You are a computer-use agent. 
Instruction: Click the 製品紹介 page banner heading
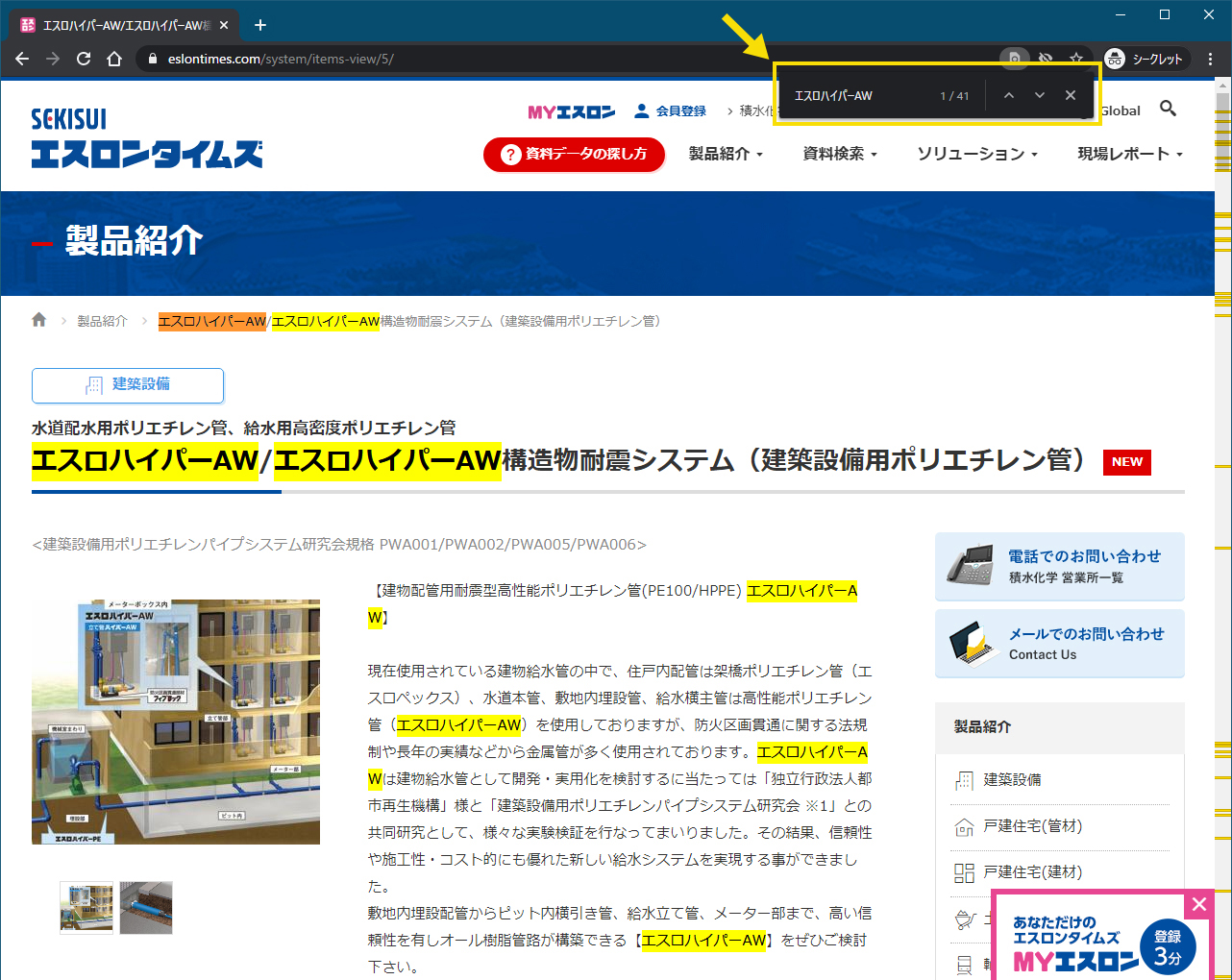(x=134, y=240)
